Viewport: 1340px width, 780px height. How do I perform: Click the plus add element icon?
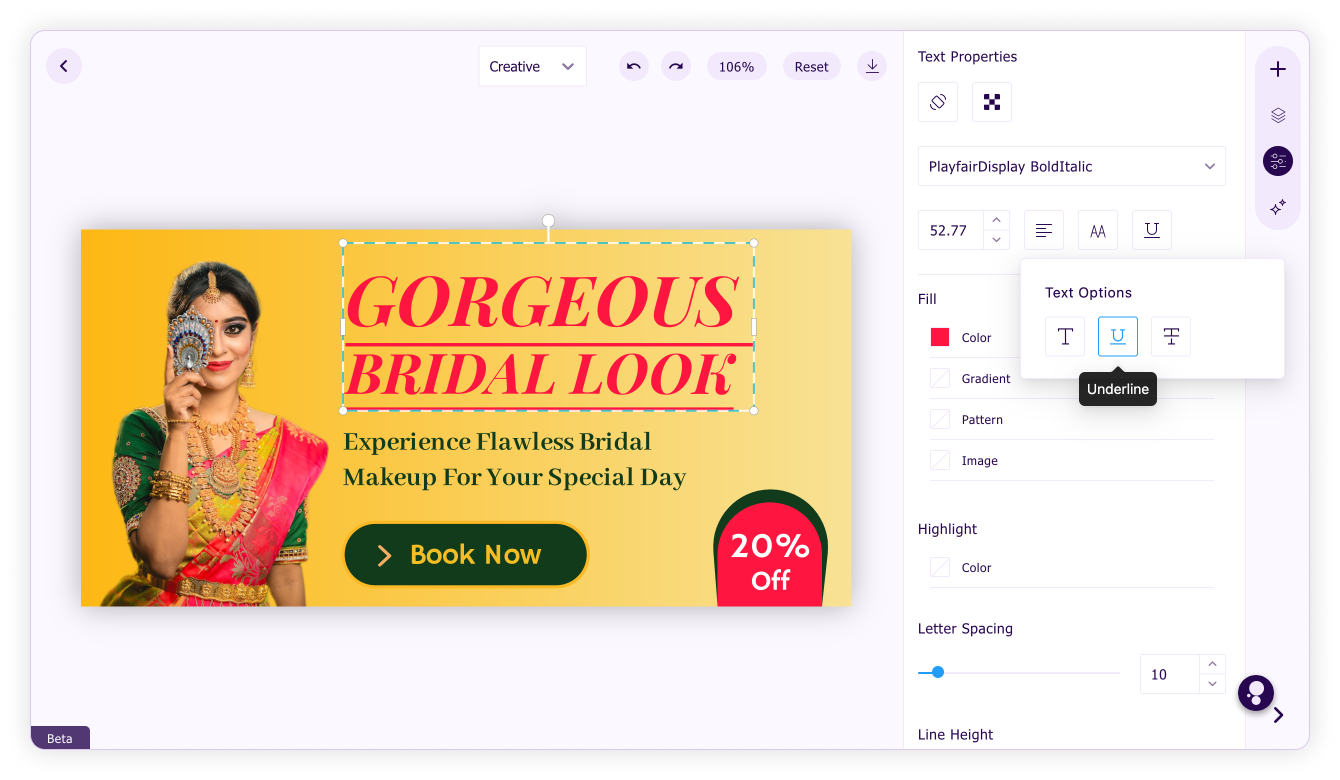pyautogui.click(x=1278, y=69)
